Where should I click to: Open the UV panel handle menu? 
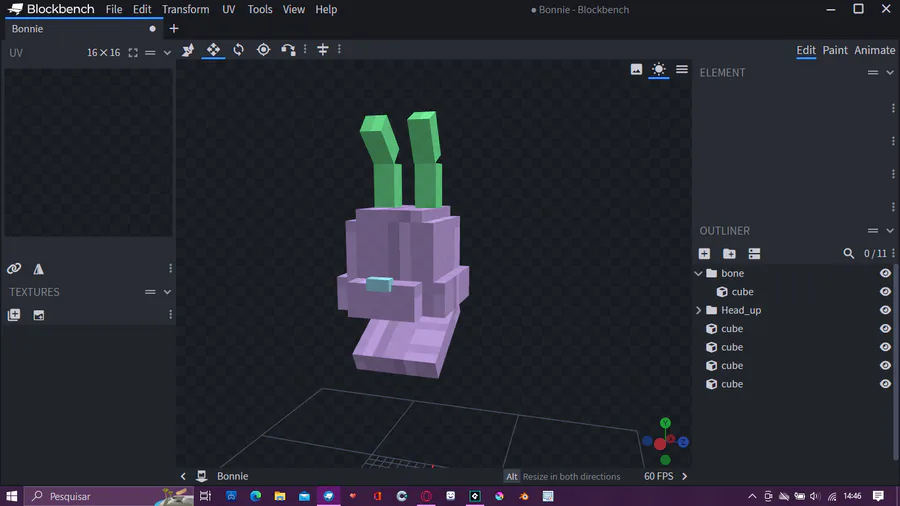click(150, 53)
